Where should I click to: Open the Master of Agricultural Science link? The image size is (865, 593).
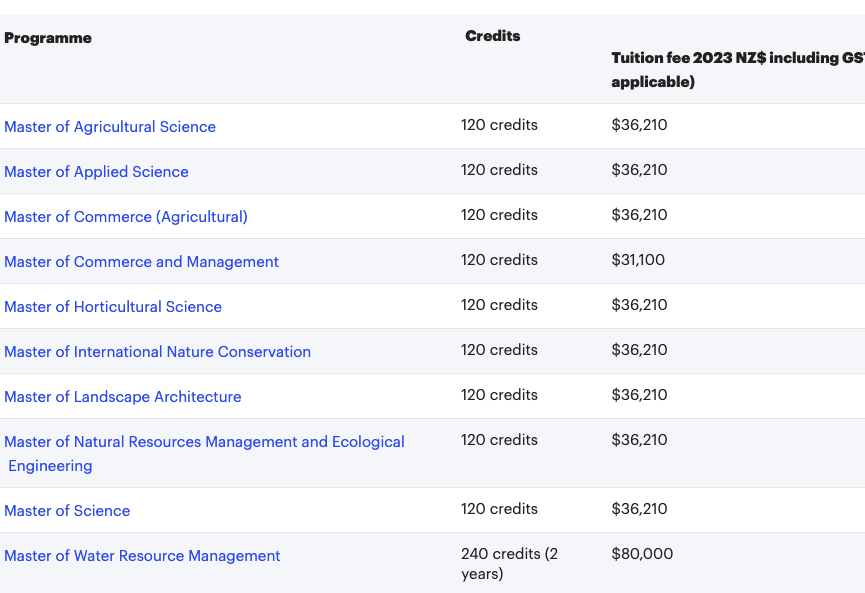(x=110, y=127)
